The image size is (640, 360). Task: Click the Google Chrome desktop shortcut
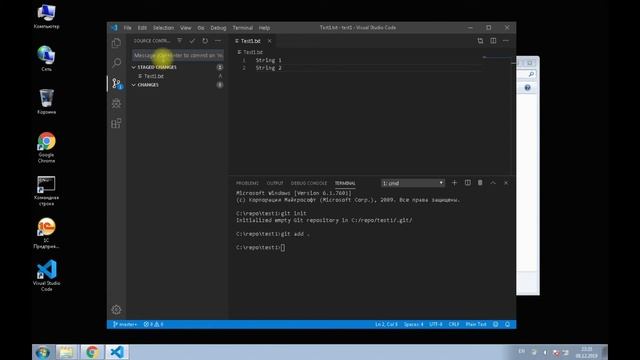47,147
